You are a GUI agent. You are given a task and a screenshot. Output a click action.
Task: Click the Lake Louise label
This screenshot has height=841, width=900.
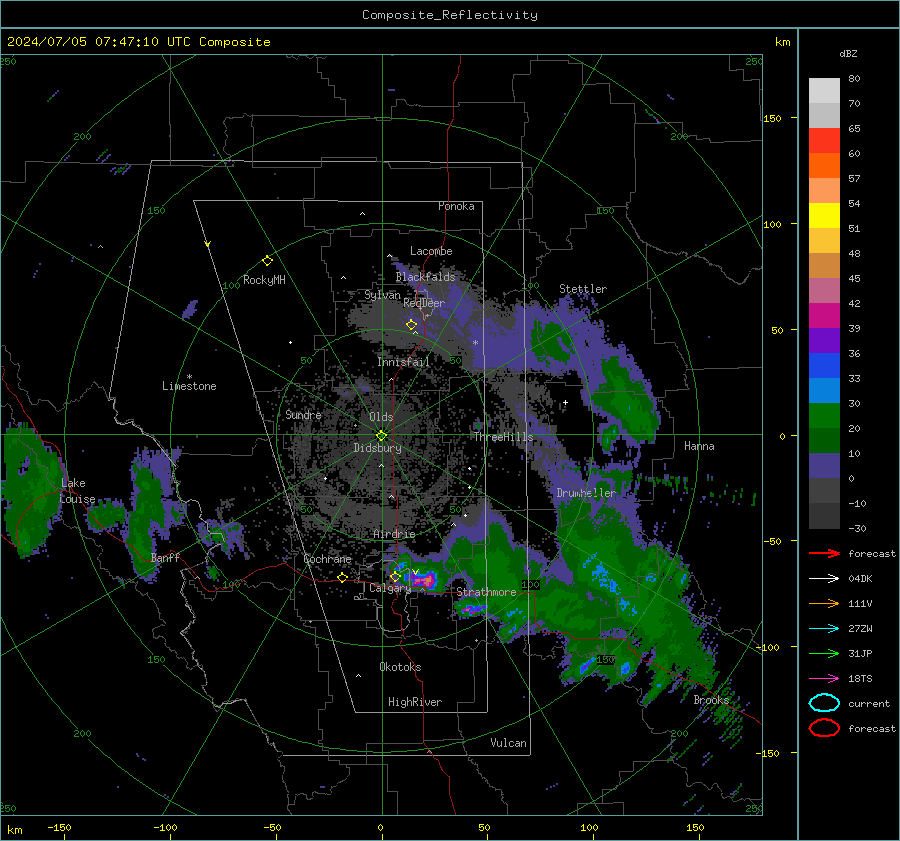[x=77, y=491]
